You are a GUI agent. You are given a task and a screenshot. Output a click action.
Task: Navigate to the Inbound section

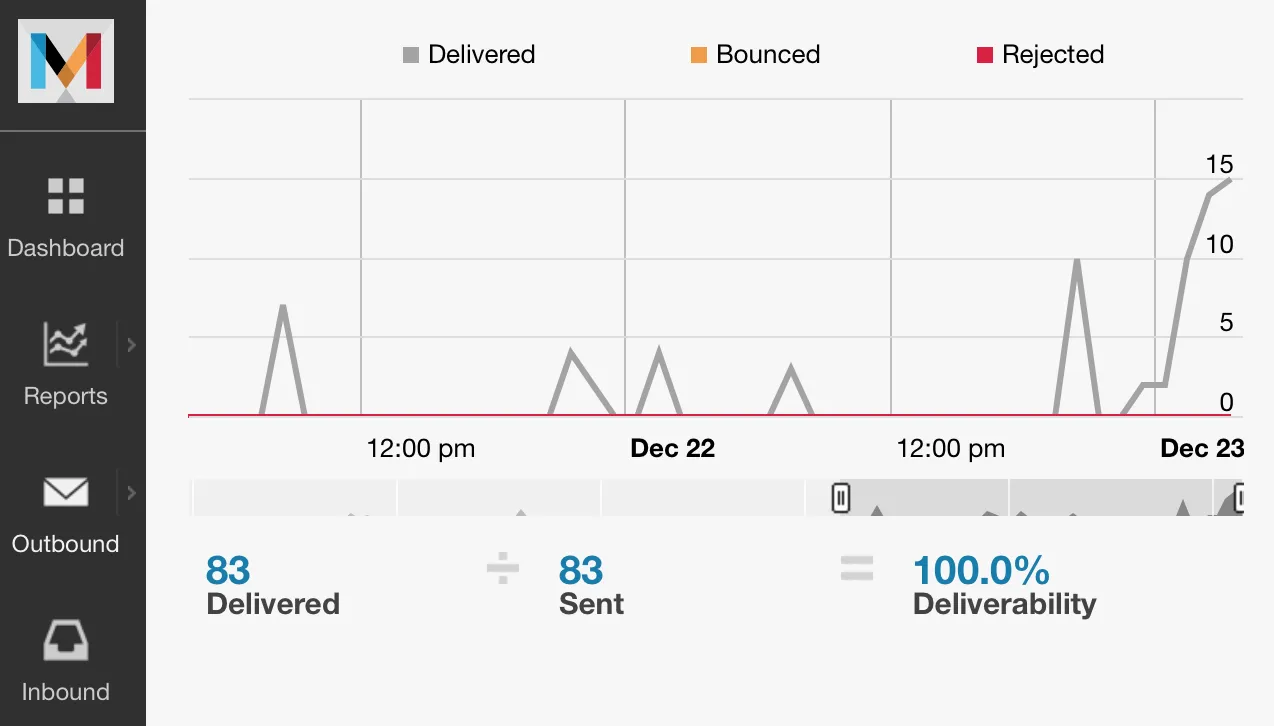(66, 691)
